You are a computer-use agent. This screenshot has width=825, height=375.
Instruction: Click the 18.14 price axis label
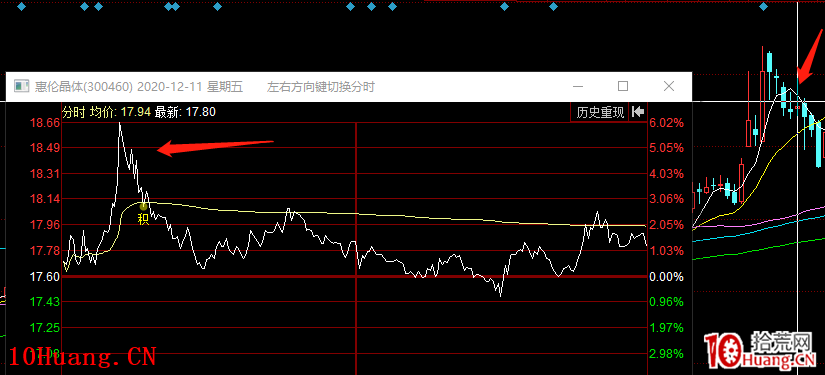click(x=46, y=199)
